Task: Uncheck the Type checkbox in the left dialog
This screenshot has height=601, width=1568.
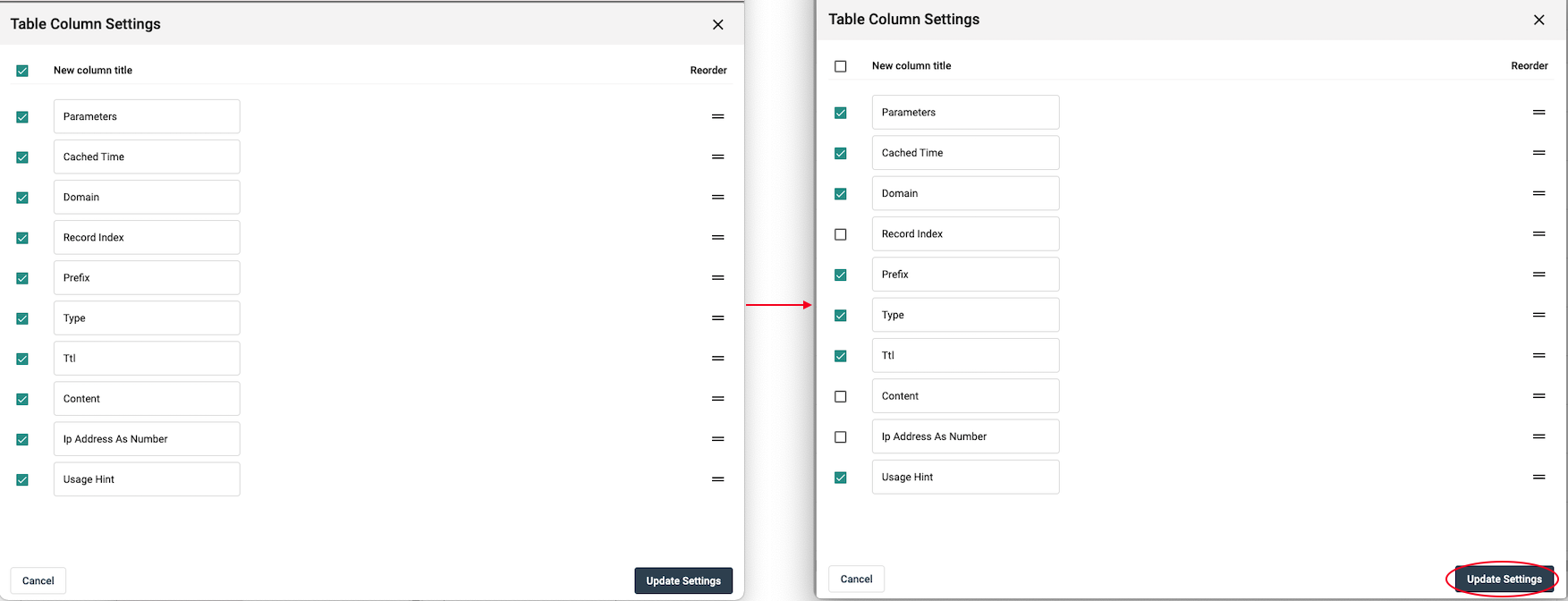Action: coord(22,318)
